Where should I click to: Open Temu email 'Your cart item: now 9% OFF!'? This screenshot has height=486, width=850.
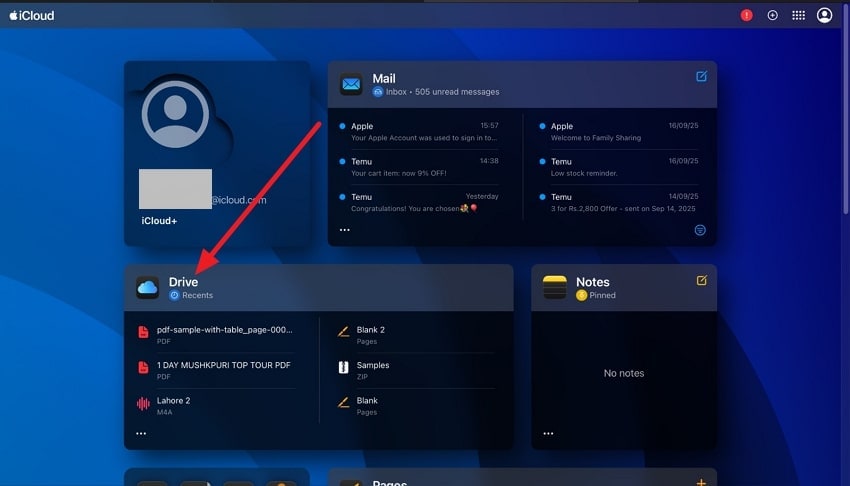[x=418, y=167]
